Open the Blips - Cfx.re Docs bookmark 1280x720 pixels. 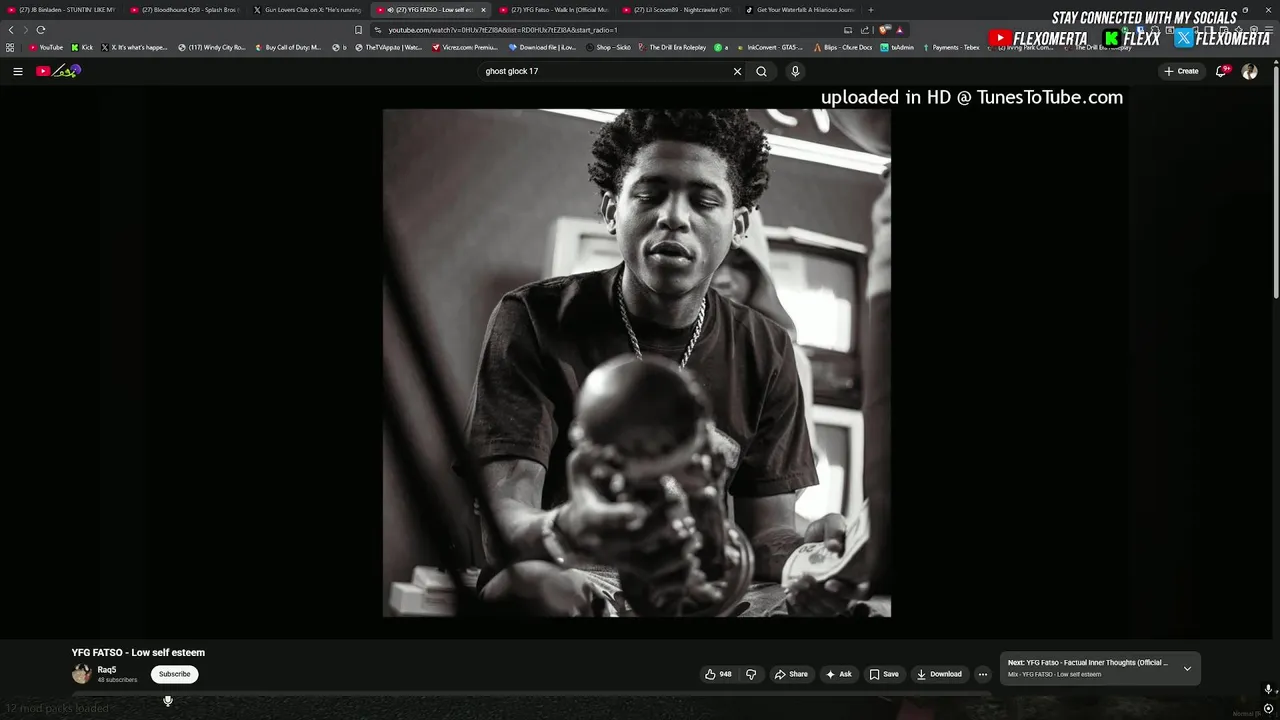tap(843, 47)
